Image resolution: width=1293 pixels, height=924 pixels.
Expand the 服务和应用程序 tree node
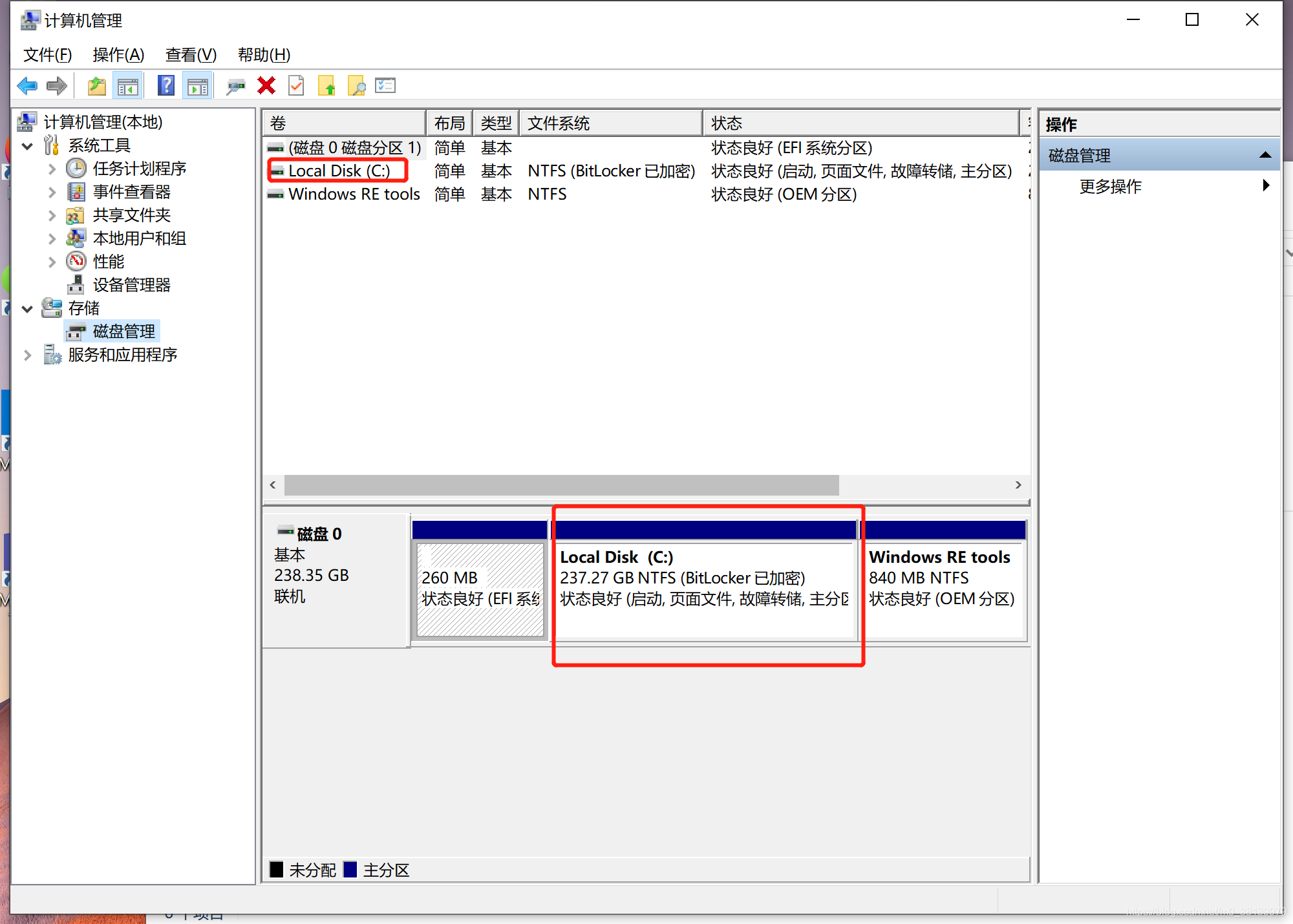pos(27,355)
